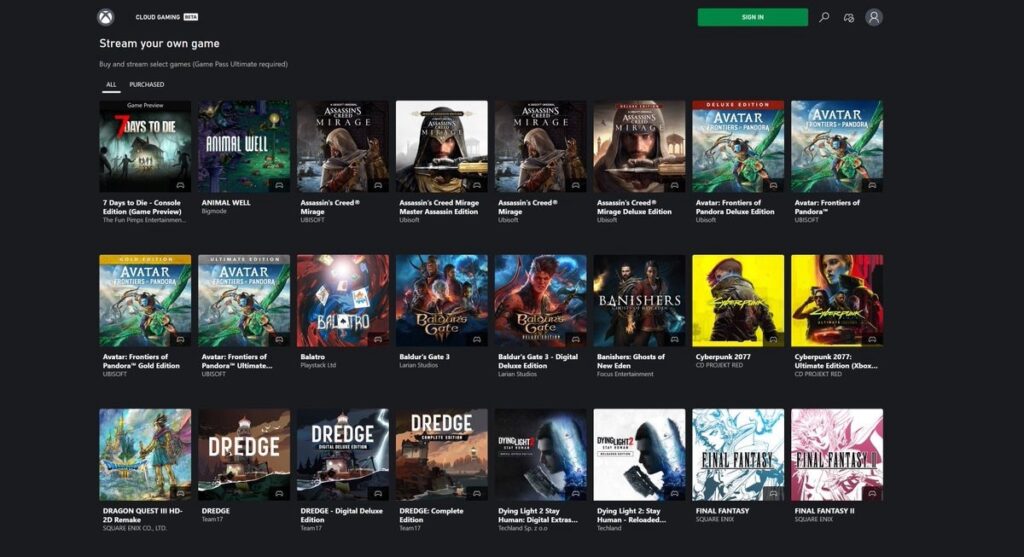
Task: Click controller icon on Baldur's Gate 3 standard tile
Action: (477, 340)
